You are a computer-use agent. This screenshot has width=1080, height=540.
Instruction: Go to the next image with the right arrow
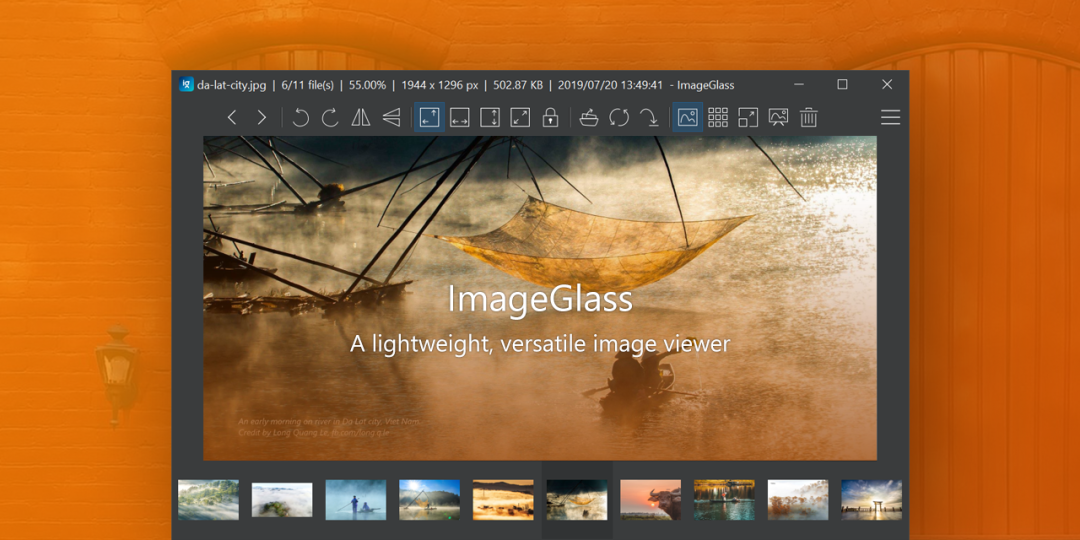click(262, 118)
